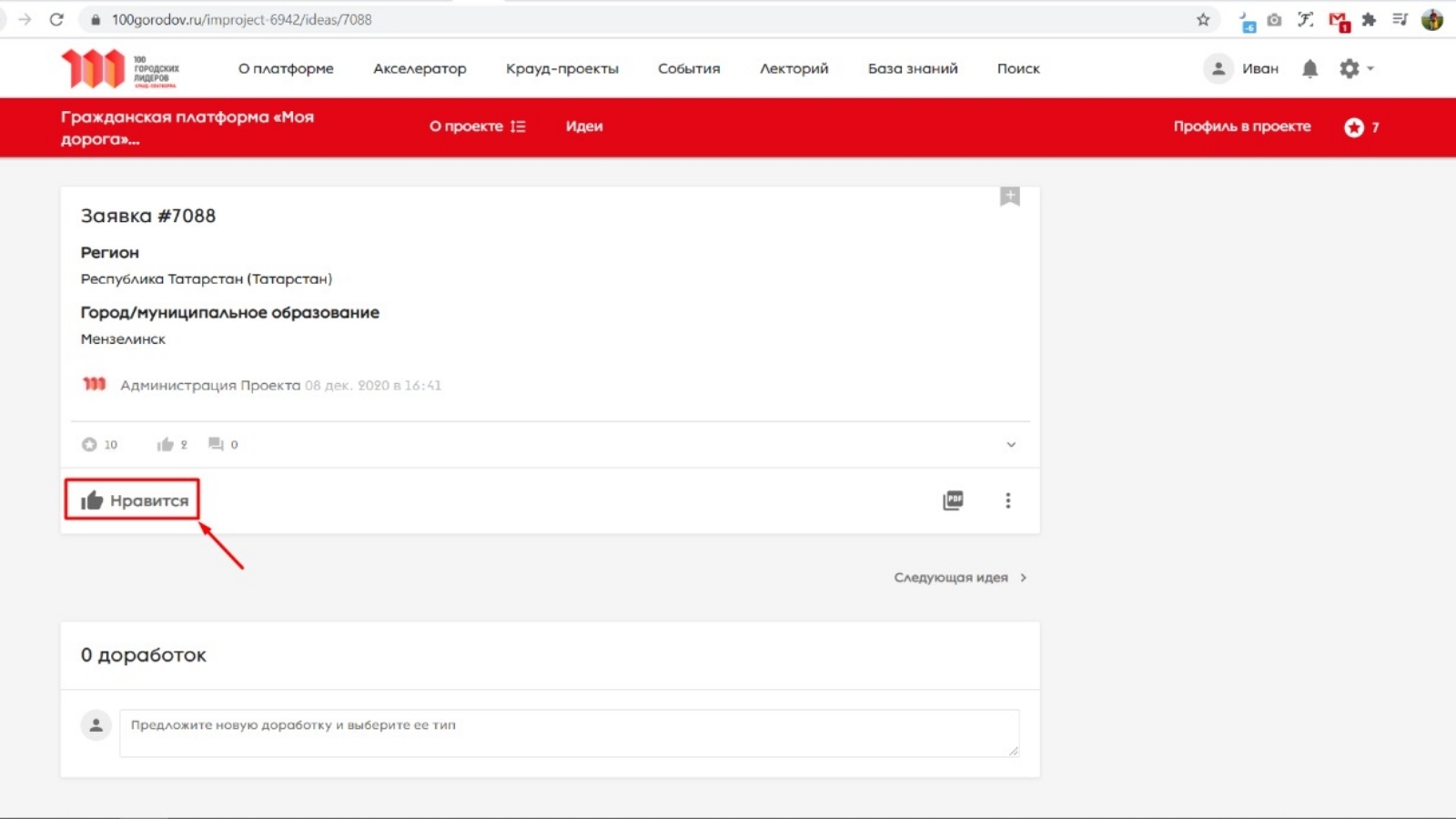This screenshot has width=1456, height=819.
Task: Open the three-dot more options menu
Action: click(x=1007, y=500)
